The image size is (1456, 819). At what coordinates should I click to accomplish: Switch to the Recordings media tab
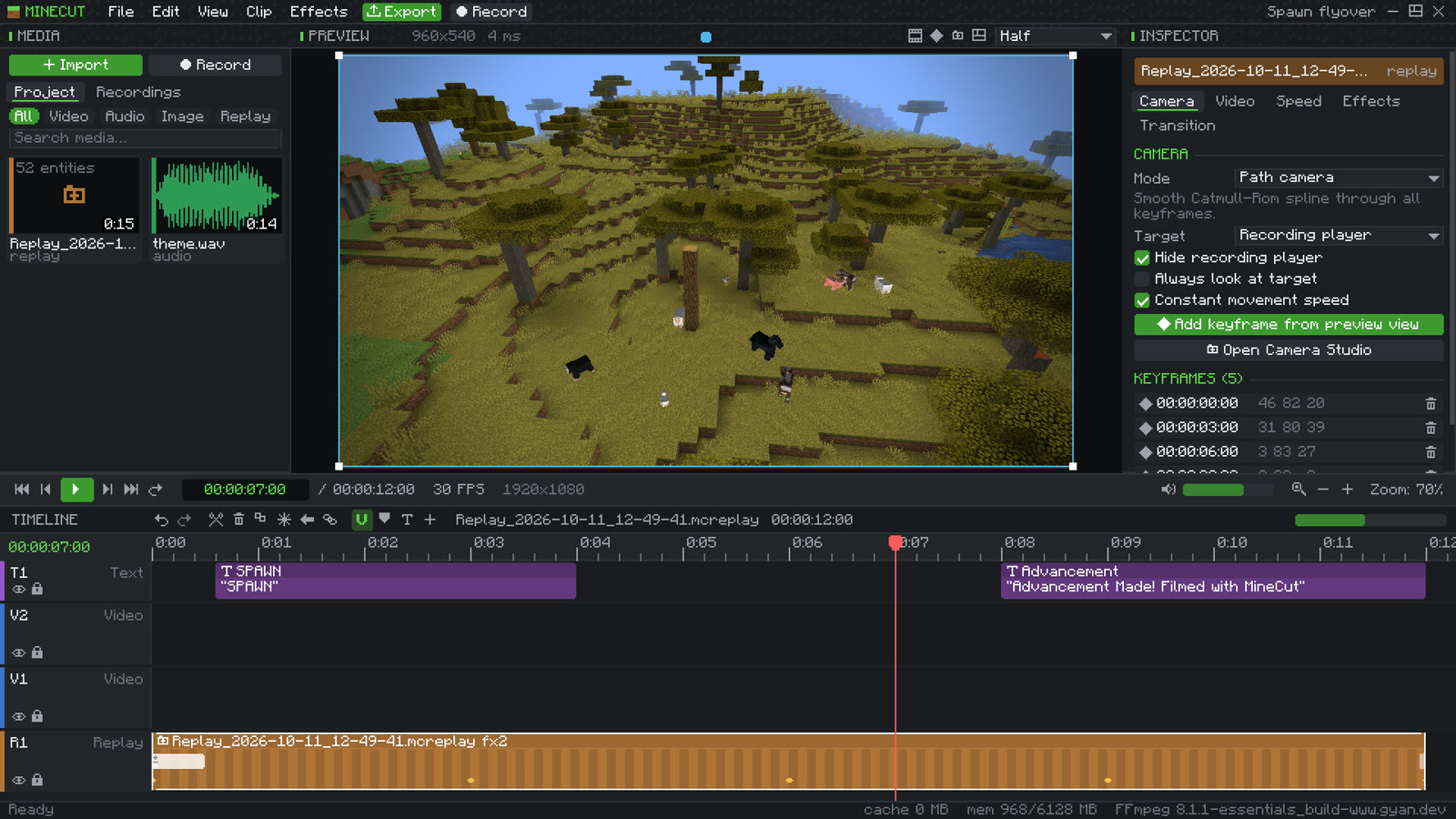(x=138, y=92)
